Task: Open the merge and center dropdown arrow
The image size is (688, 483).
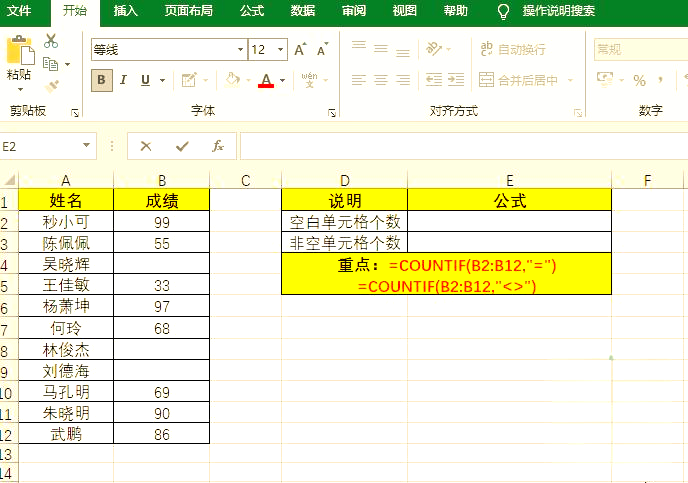Action: (x=570, y=80)
